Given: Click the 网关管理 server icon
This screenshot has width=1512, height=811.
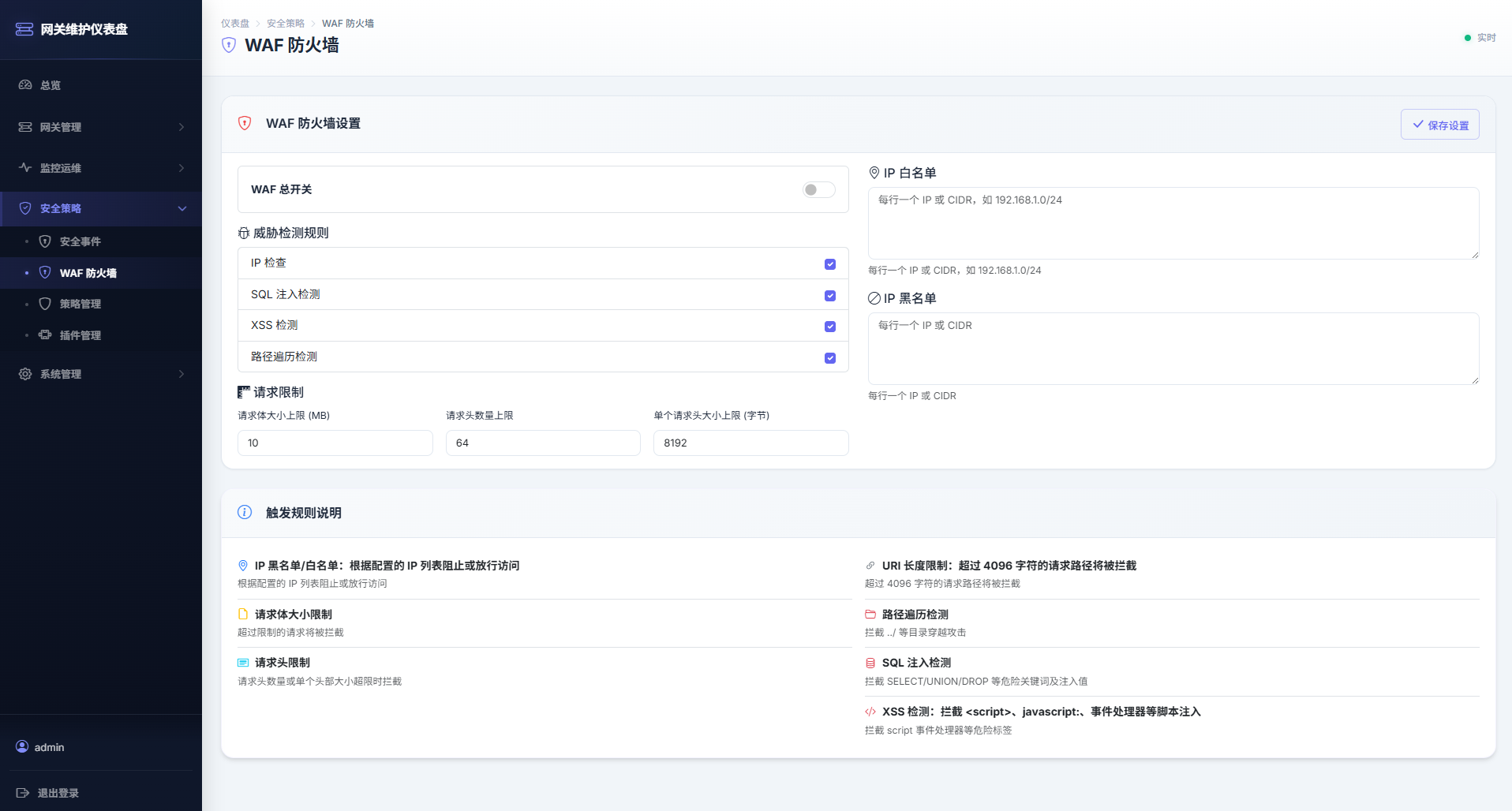Looking at the screenshot, I should [25, 127].
